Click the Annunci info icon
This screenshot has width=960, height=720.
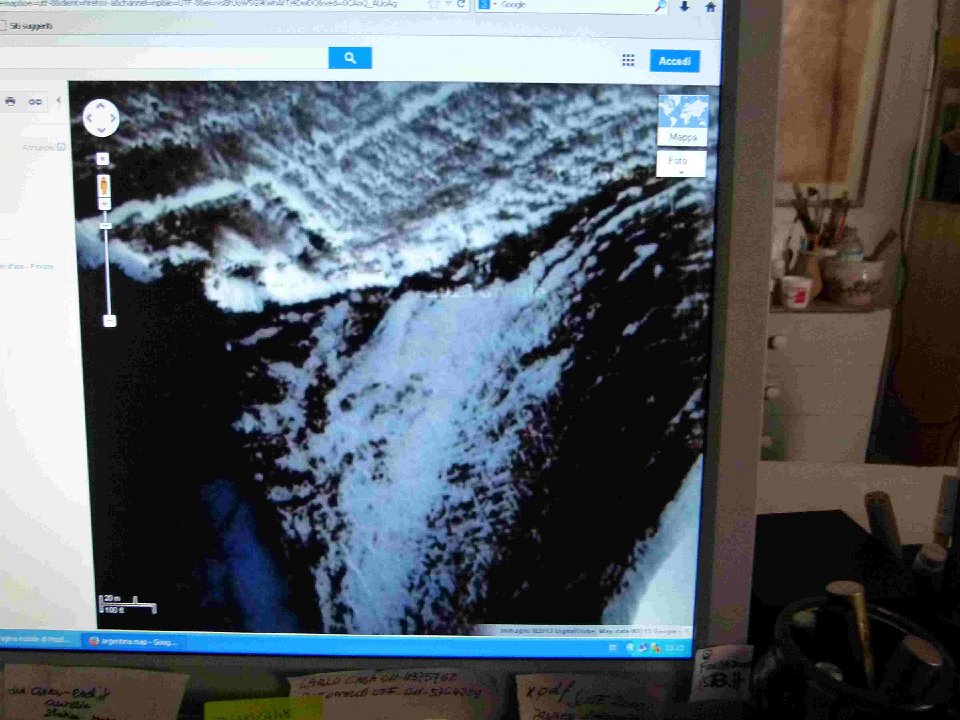[61, 147]
